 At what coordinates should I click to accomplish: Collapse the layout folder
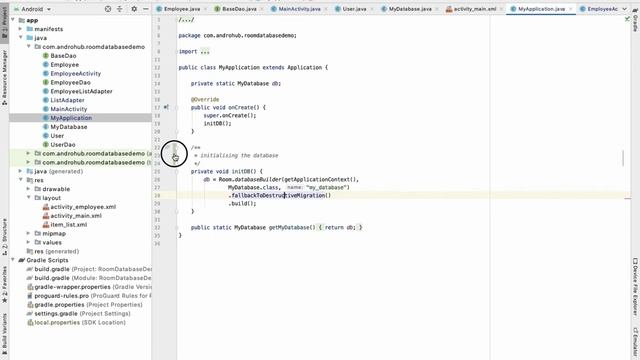click(x=29, y=198)
